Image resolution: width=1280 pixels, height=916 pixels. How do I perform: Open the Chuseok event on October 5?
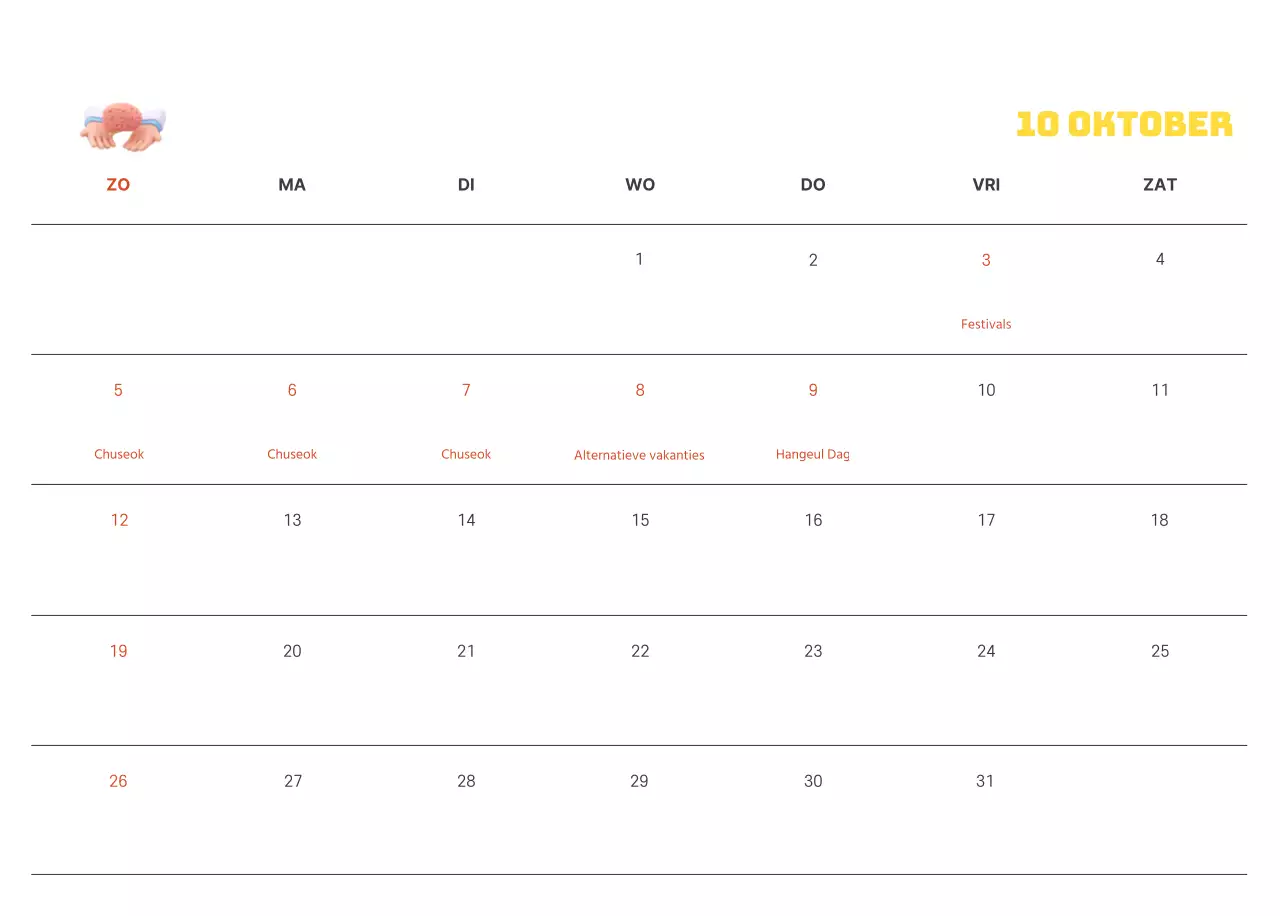click(119, 454)
